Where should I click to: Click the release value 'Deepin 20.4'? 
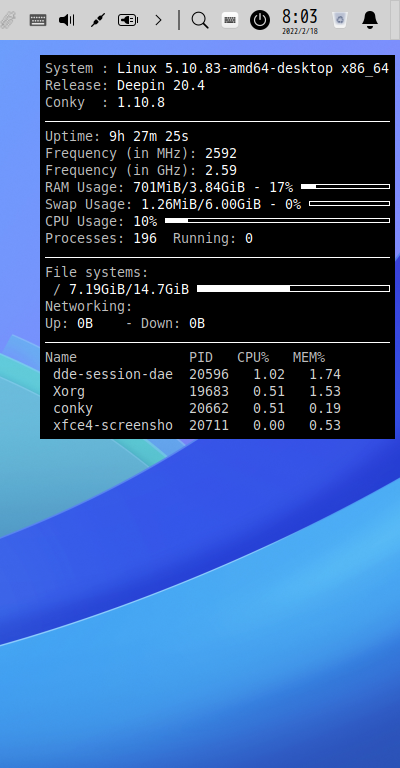coord(161,85)
